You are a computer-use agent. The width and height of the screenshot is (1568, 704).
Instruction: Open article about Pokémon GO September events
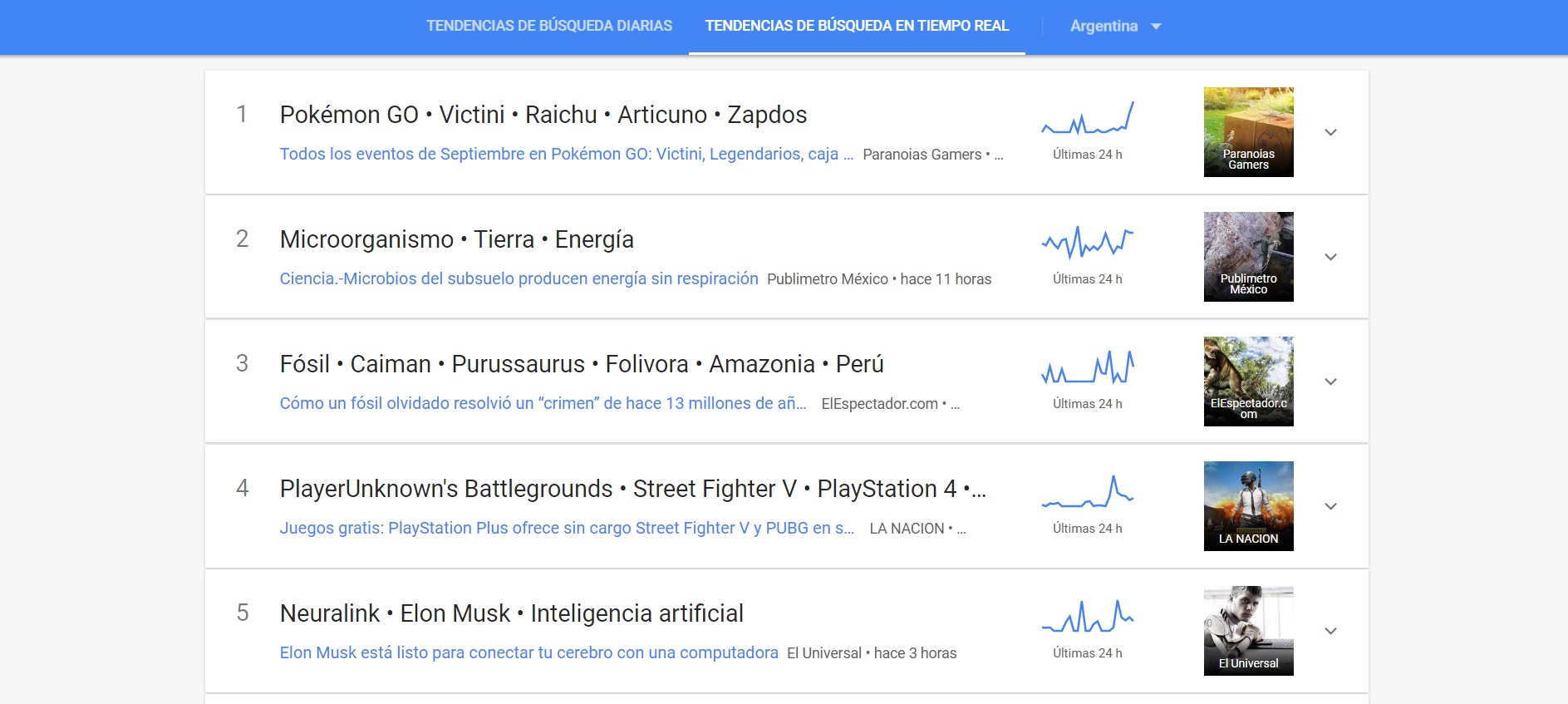pos(567,154)
